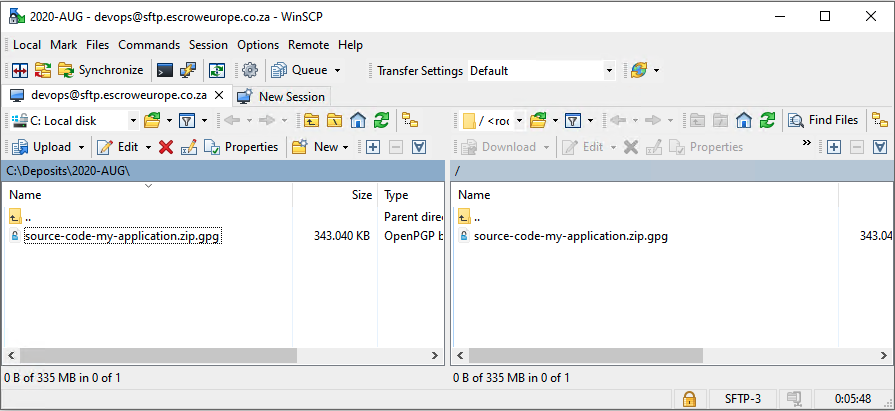Click the Upload button
Image resolution: width=895 pixels, height=411 pixels.
pos(42,147)
